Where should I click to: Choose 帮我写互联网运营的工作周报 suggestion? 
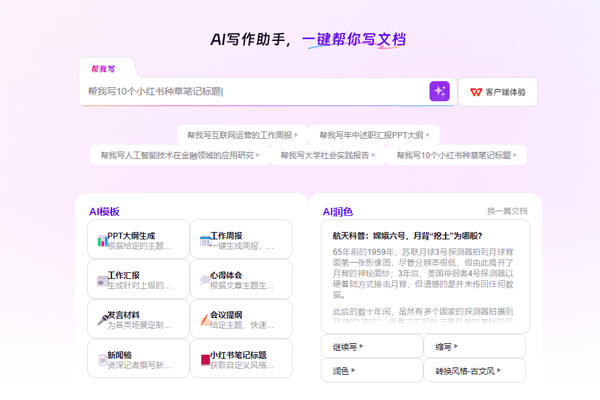243,135
